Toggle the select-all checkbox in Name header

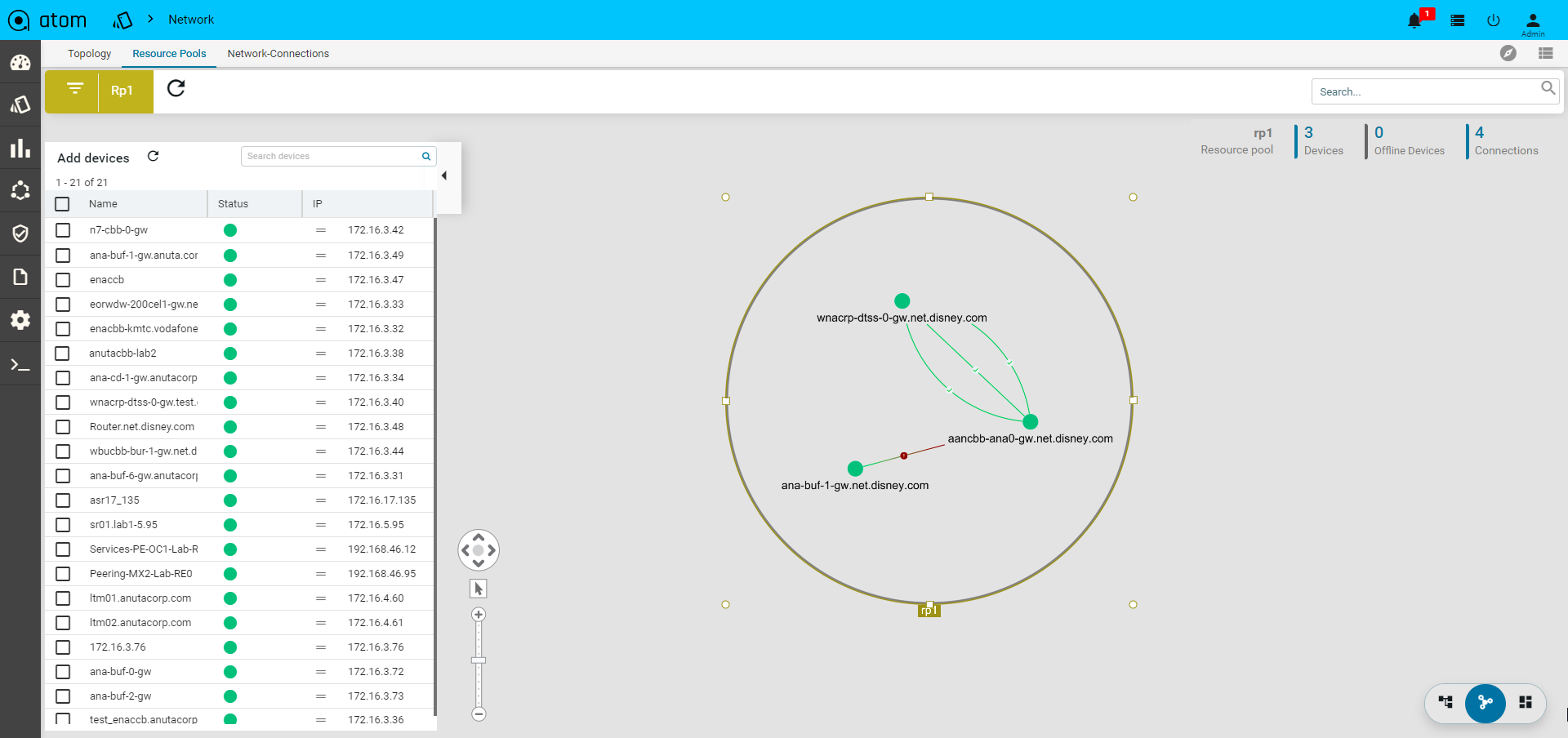pos(62,204)
